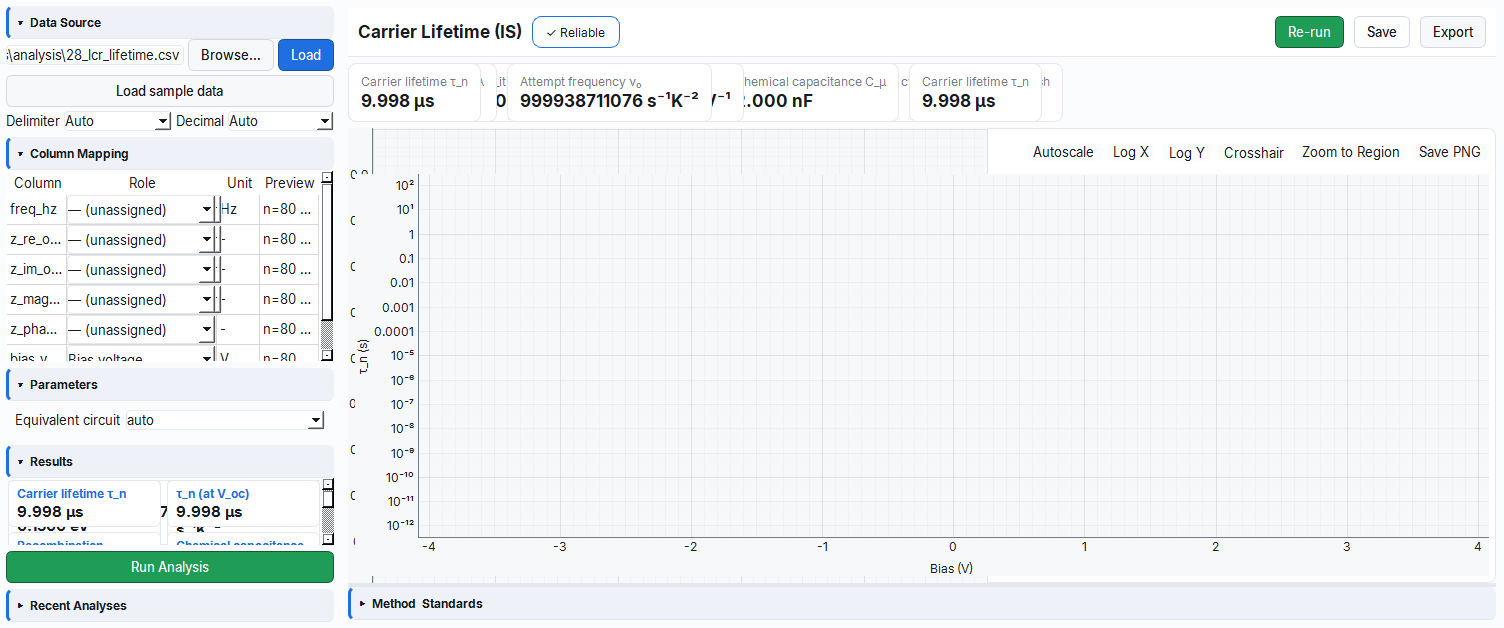Click scroll-down arrow of Results panel

[326, 541]
